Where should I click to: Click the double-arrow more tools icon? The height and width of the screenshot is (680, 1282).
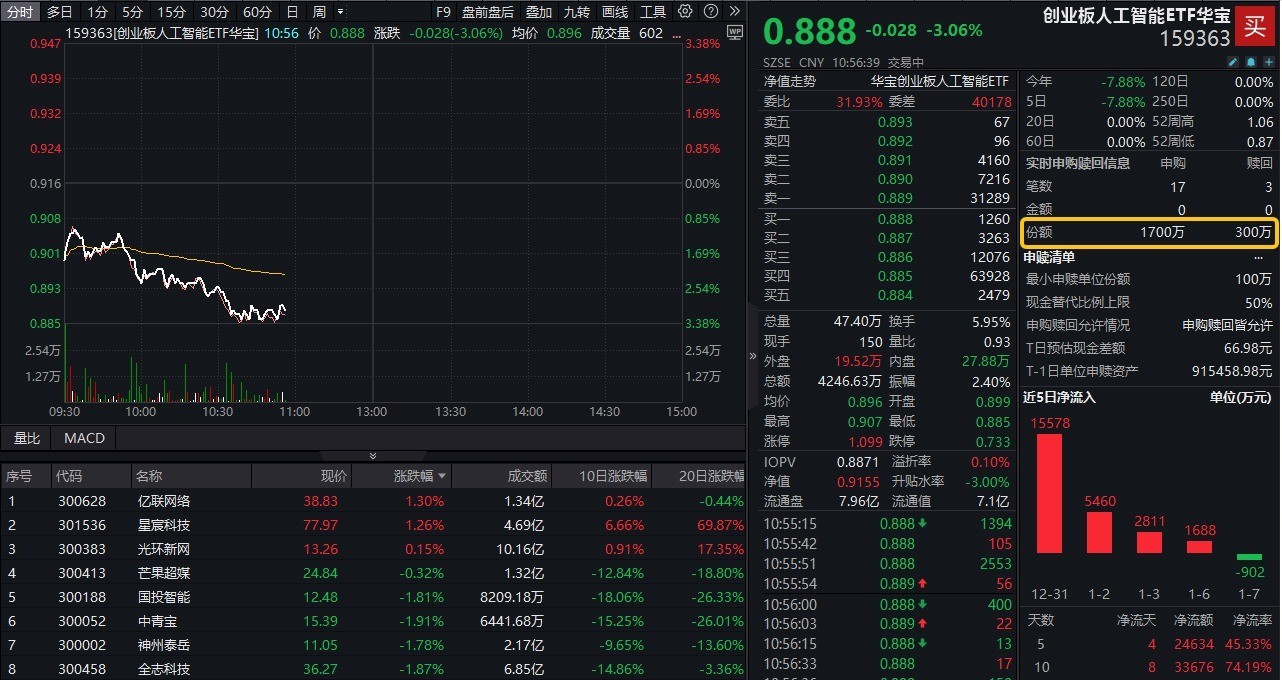coord(733,12)
